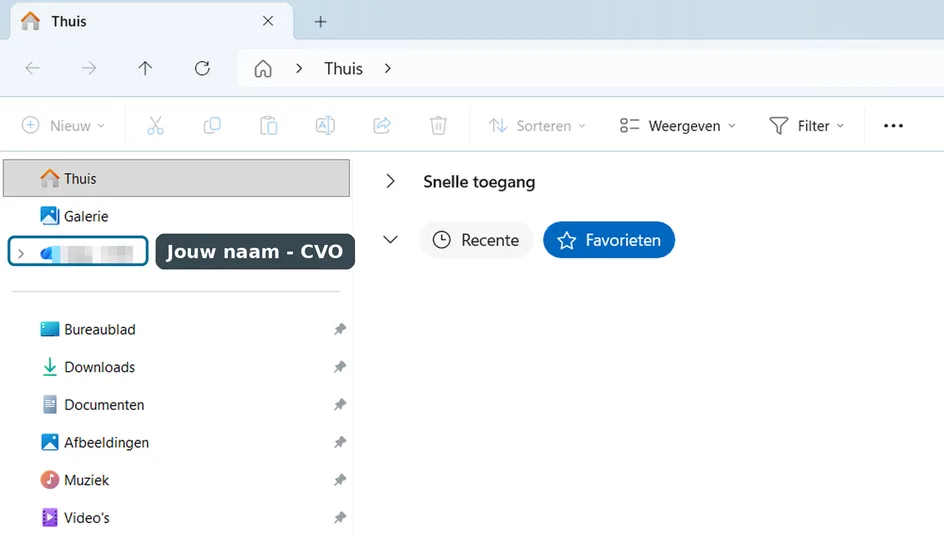
Task: Expand the OneDrive account tree item
Action: click(x=21, y=253)
